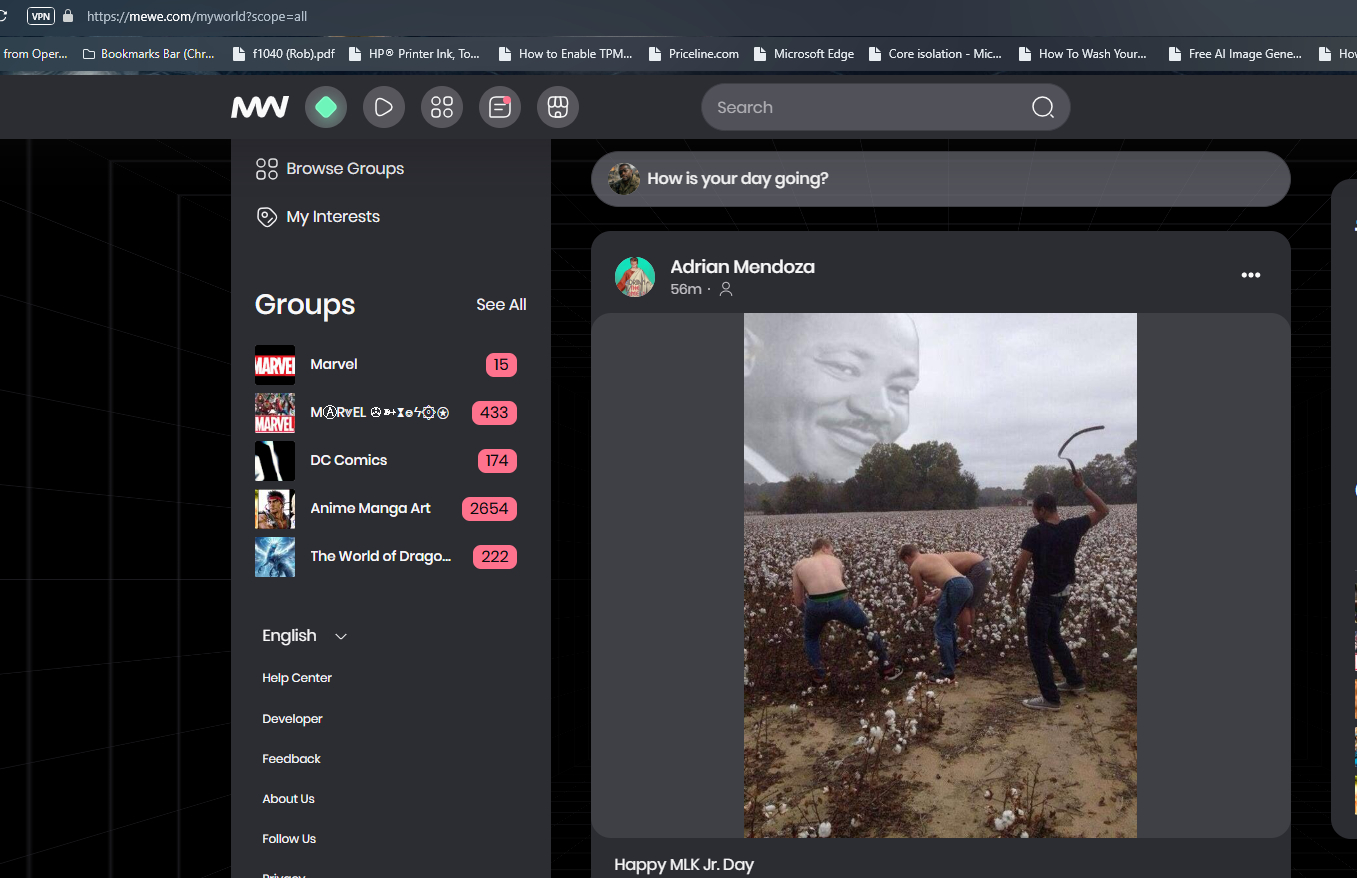Open the Anime Manga Art group
The image size is (1357, 878).
pos(370,508)
